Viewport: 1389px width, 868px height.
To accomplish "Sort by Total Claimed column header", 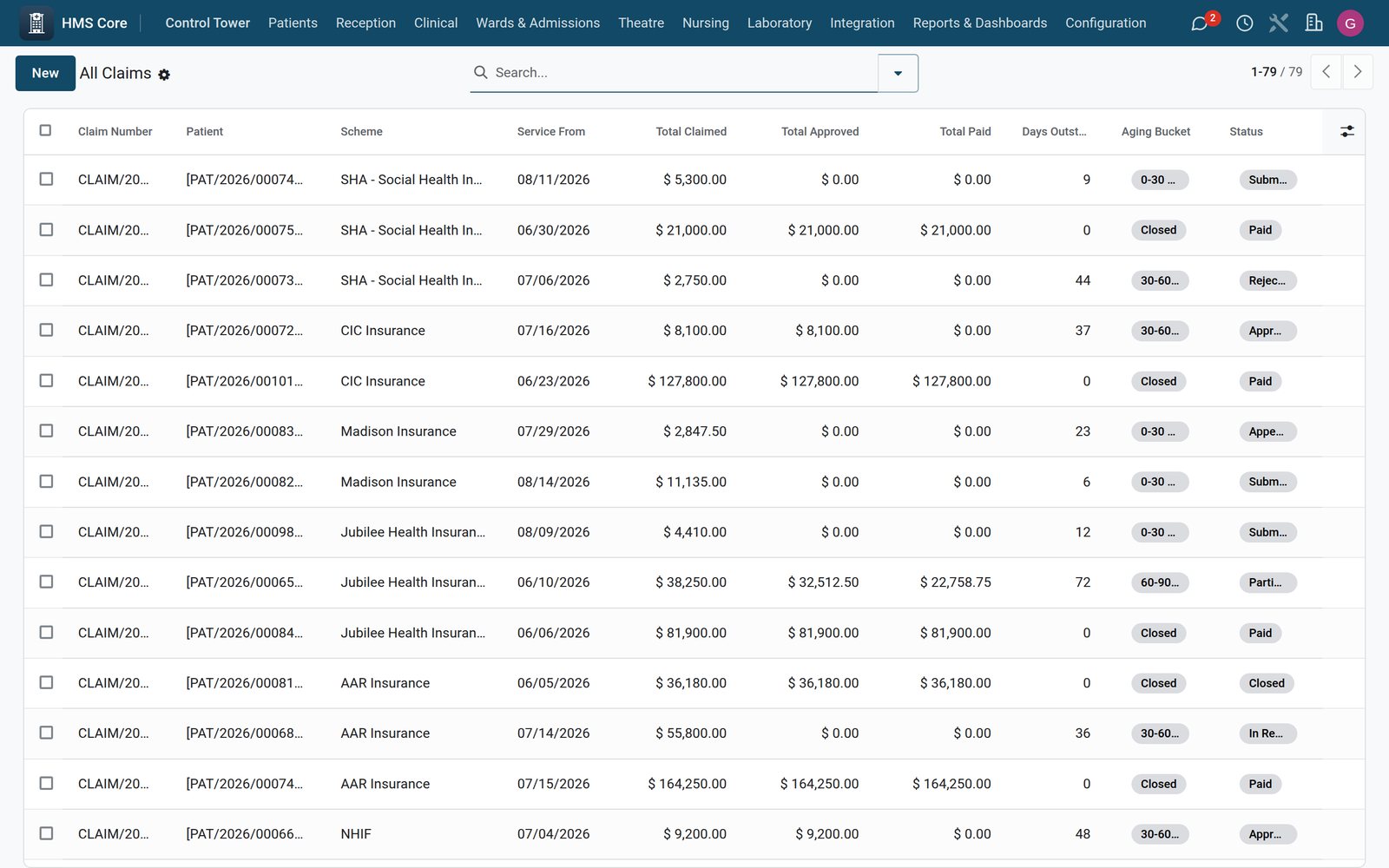I will [691, 131].
